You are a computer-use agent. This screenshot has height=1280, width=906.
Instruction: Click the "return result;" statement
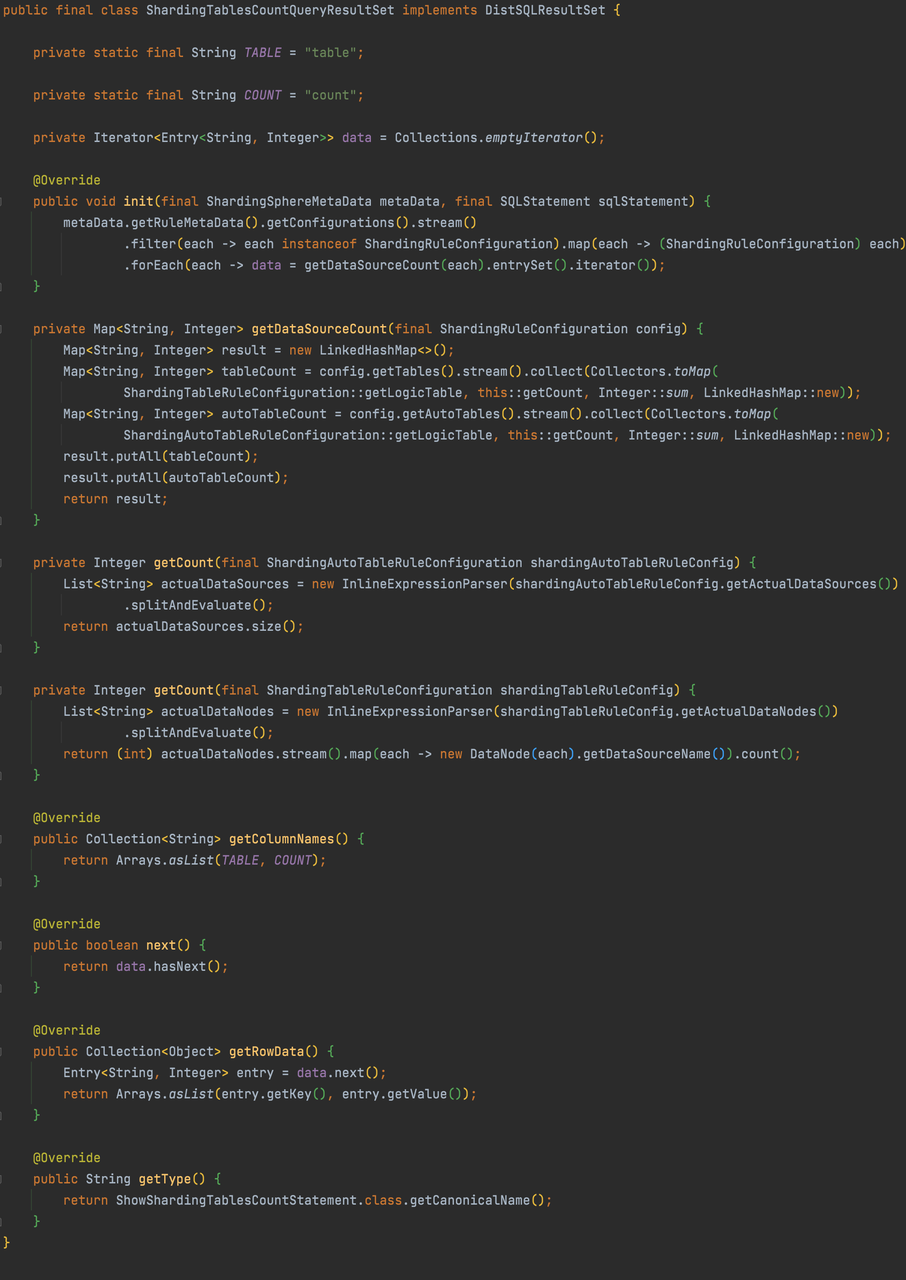(116, 499)
